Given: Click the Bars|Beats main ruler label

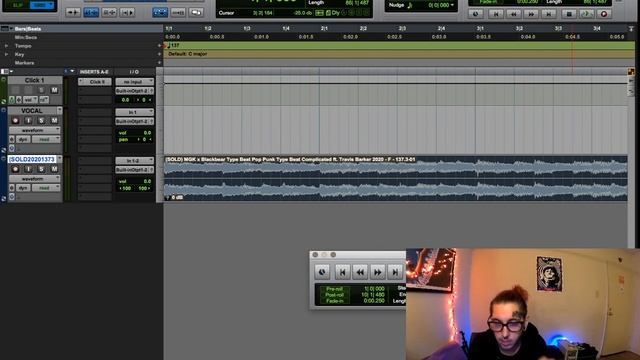Looking at the screenshot, I should point(28,29).
